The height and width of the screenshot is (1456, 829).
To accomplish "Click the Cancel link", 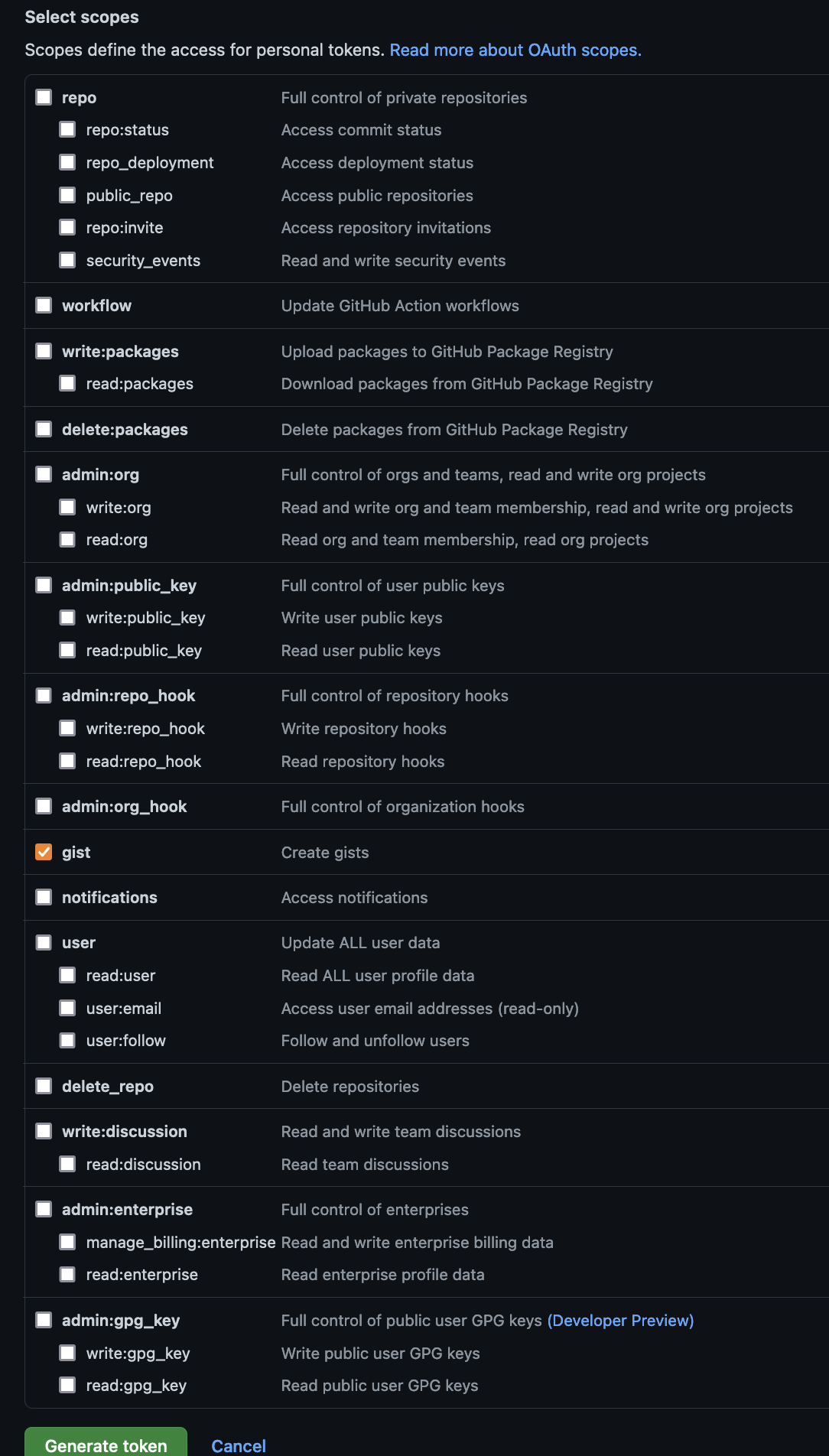I will [239, 1445].
